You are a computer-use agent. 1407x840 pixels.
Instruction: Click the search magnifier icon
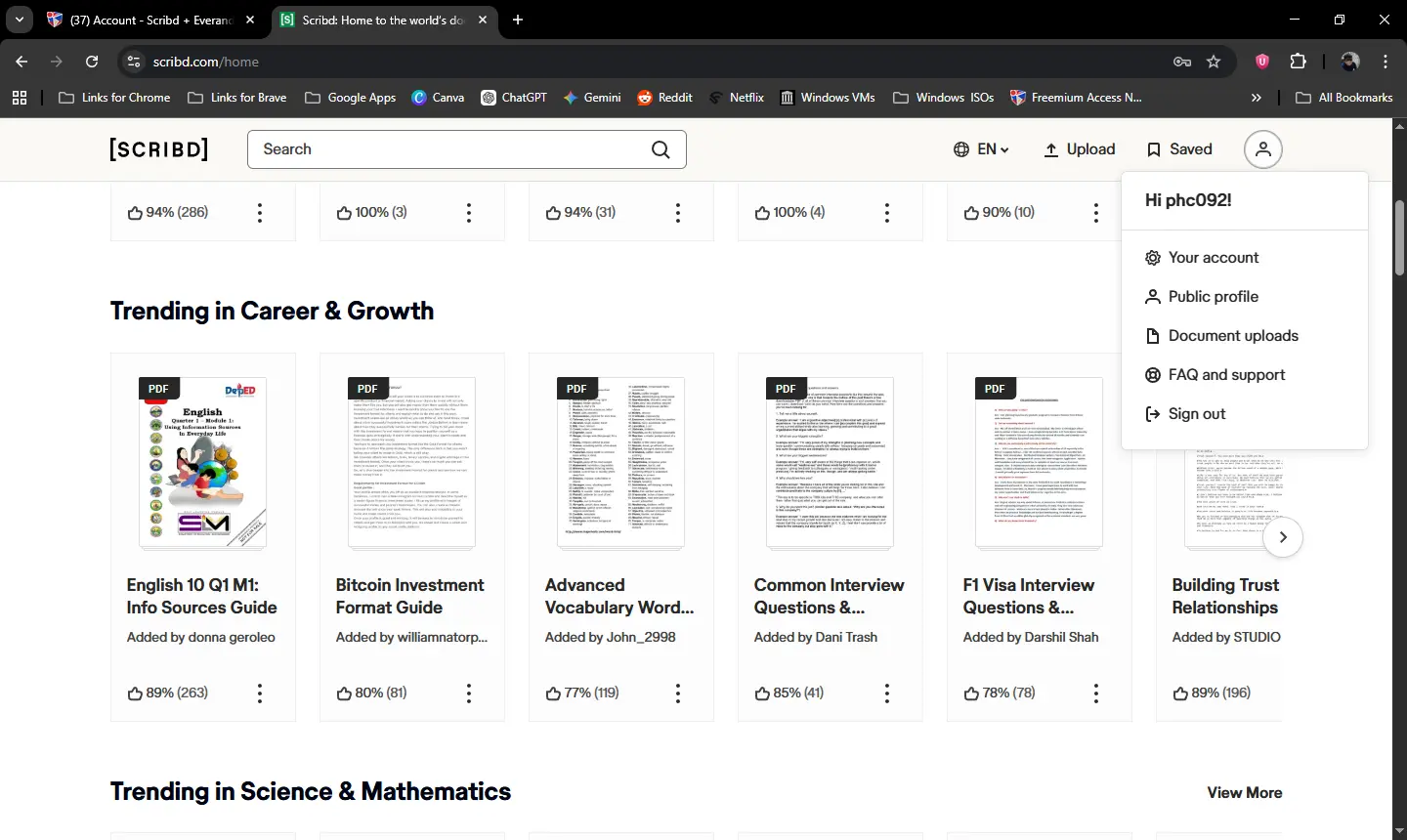[661, 149]
